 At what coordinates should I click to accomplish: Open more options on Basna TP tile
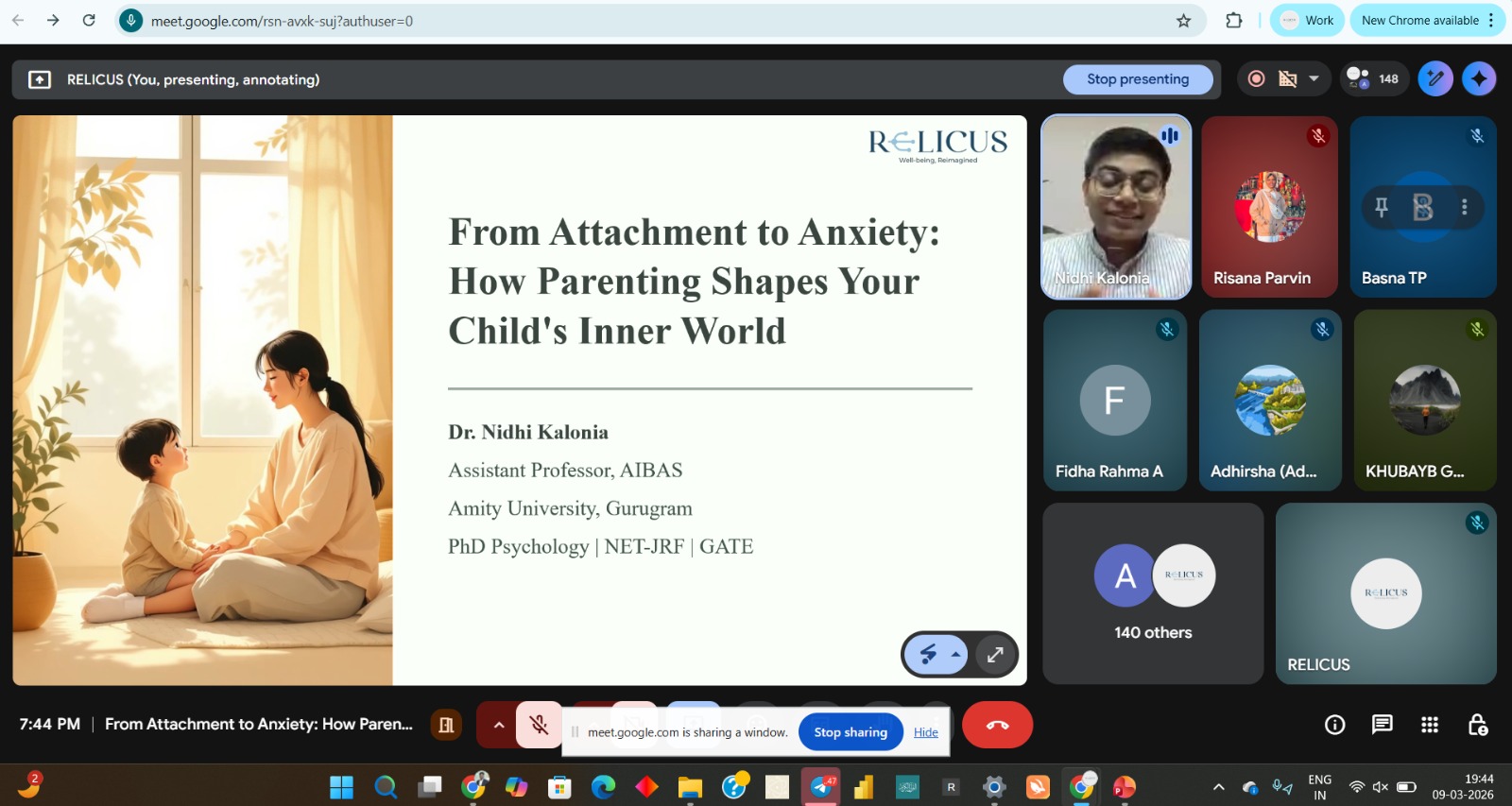(1464, 207)
